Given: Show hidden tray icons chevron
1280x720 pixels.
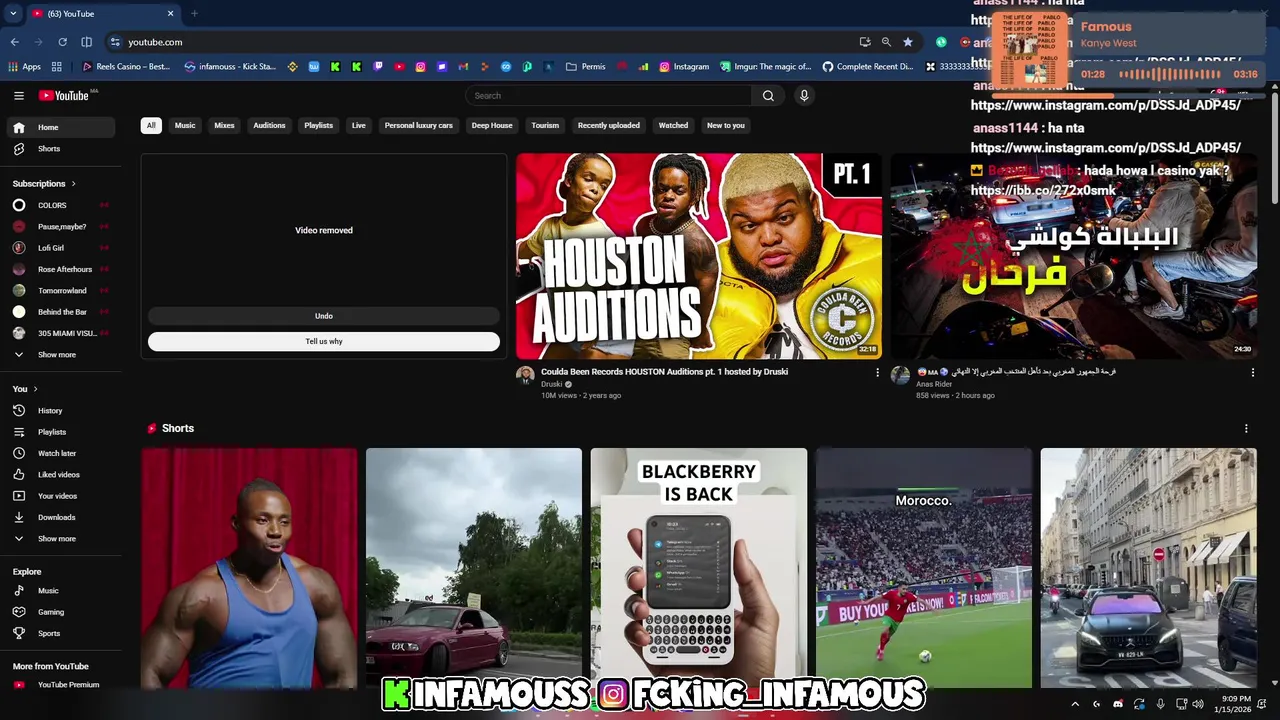Looking at the screenshot, I should pyautogui.click(x=1076, y=704).
